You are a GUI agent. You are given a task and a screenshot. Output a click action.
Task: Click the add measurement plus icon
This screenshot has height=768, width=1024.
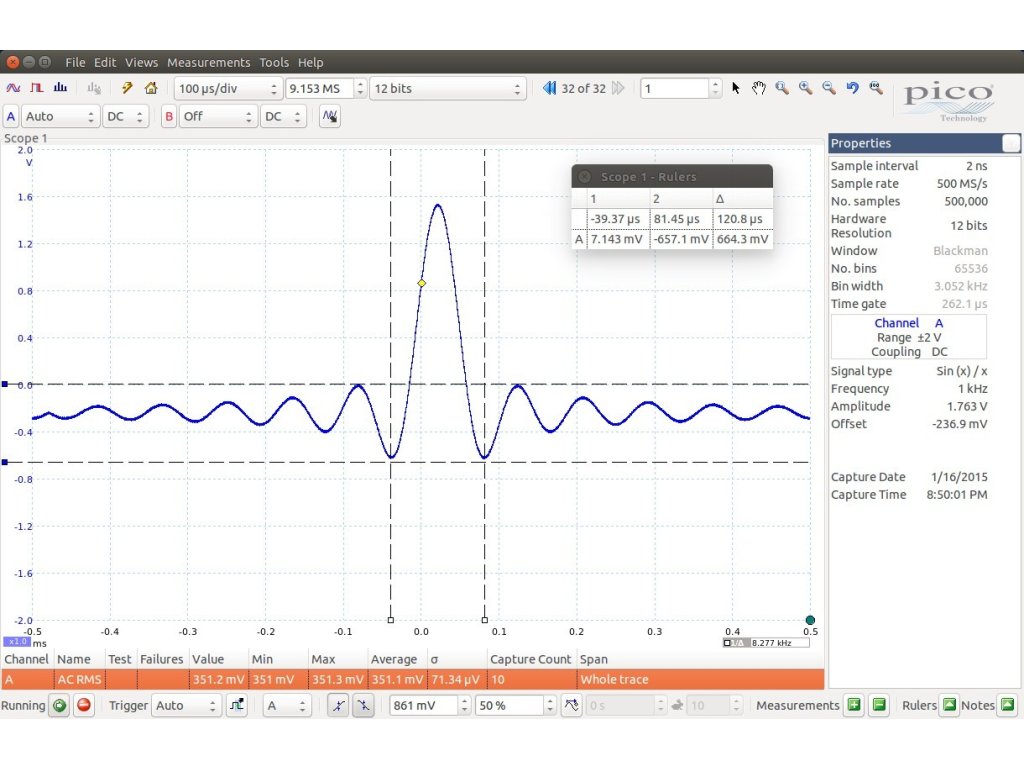854,705
